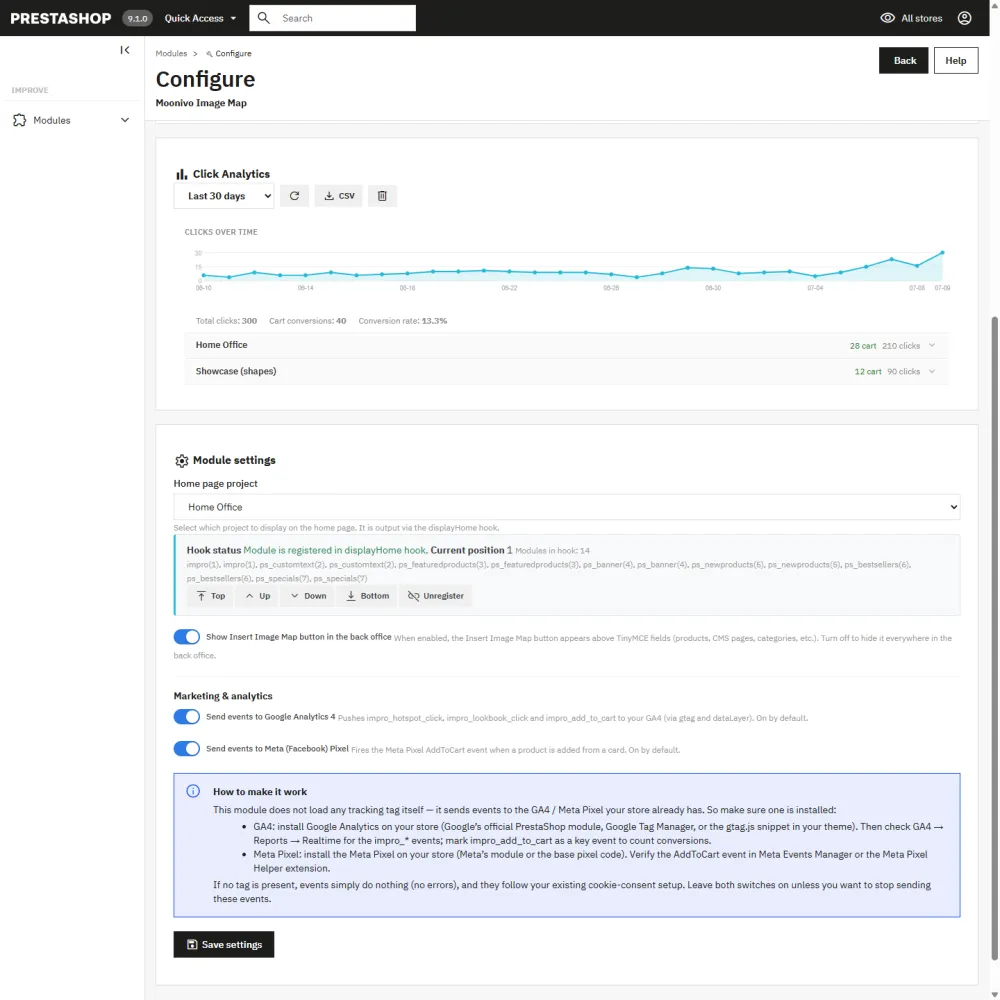Click '28 cart' value in Home Office row
The height and width of the screenshot is (1000, 1000).
pyautogui.click(x=863, y=346)
